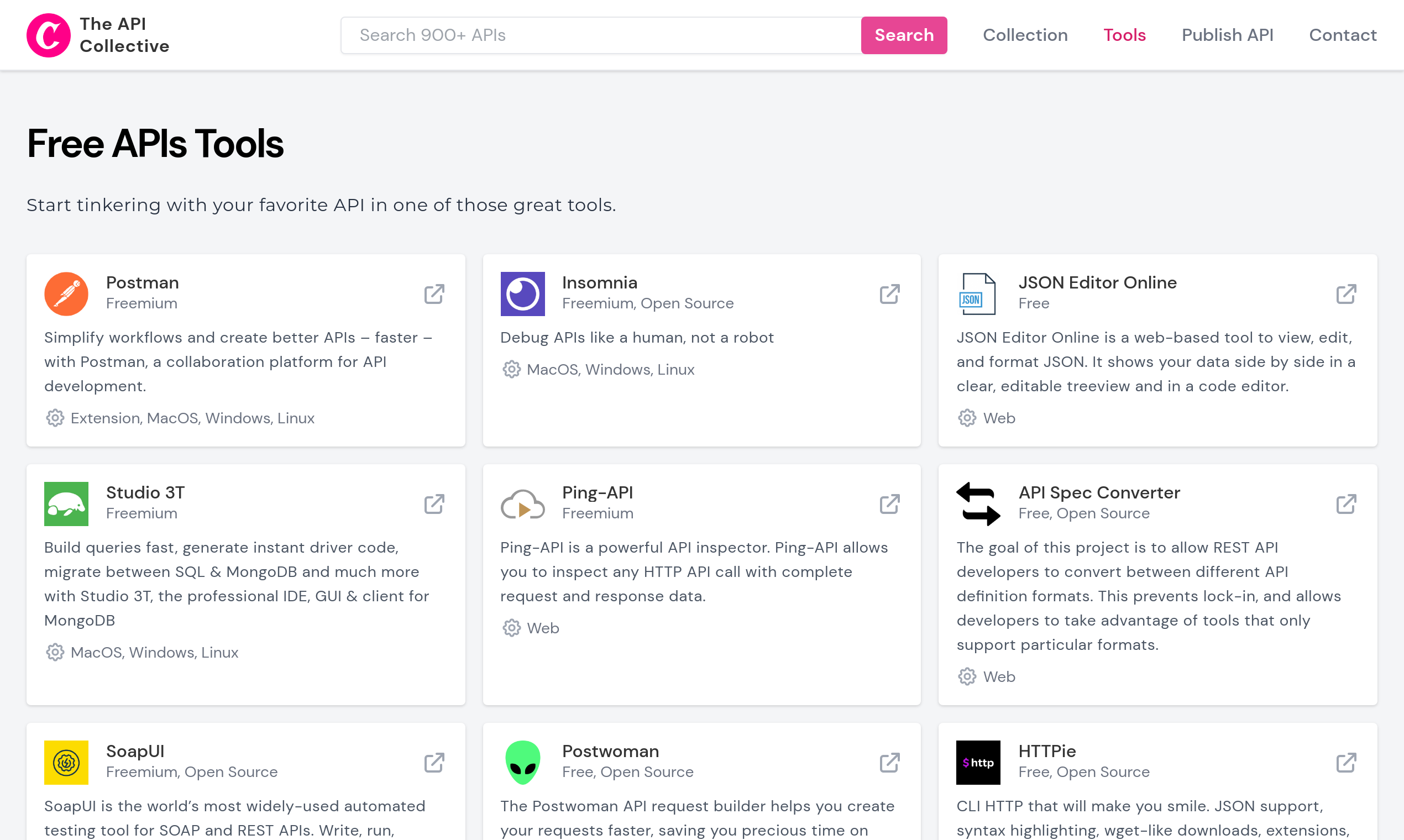This screenshot has height=840, width=1404.
Task: Open the external link for Studio 3T
Action: tap(434, 504)
